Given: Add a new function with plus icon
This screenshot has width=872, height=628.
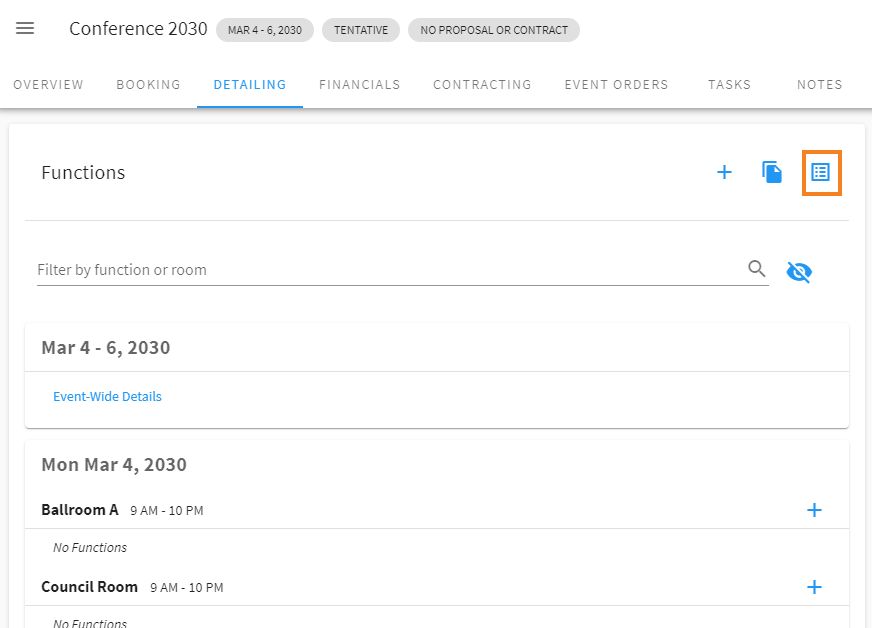Looking at the screenshot, I should point(724,172).
